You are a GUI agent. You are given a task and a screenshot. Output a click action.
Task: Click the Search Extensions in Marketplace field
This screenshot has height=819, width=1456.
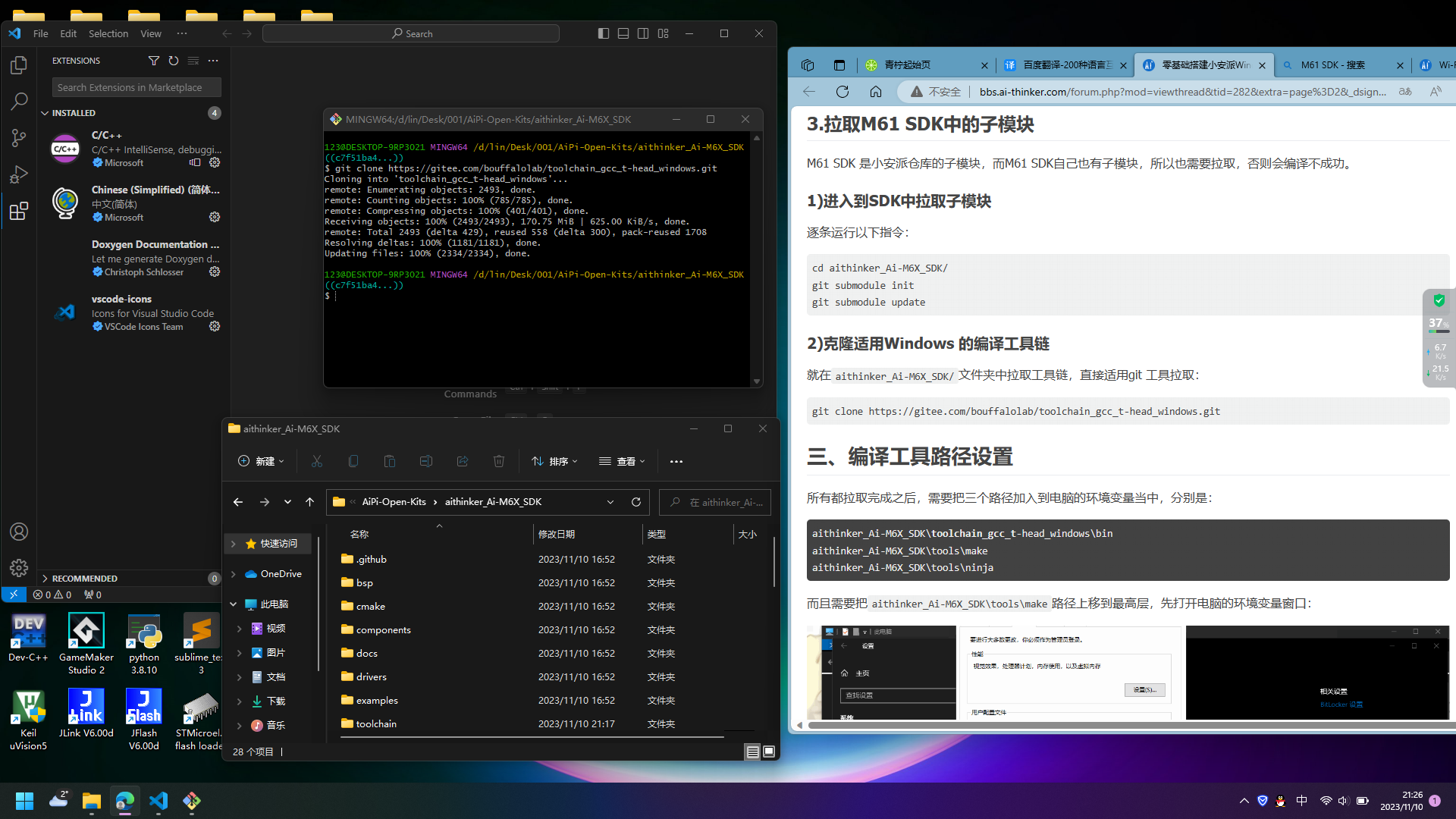click(x=136, y=87)
